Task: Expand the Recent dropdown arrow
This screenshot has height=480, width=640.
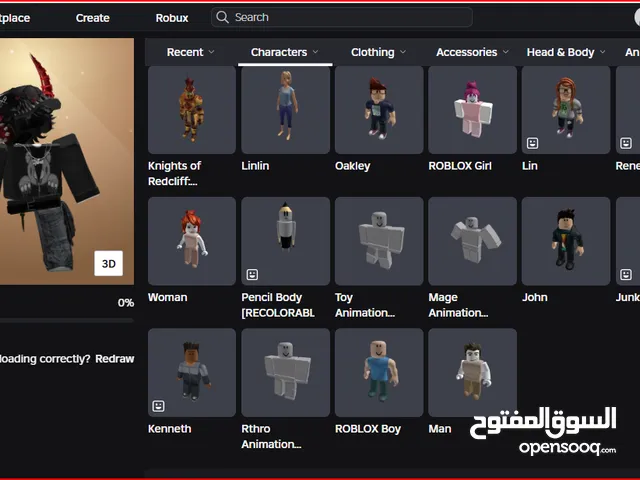Action: coord(211,52)
